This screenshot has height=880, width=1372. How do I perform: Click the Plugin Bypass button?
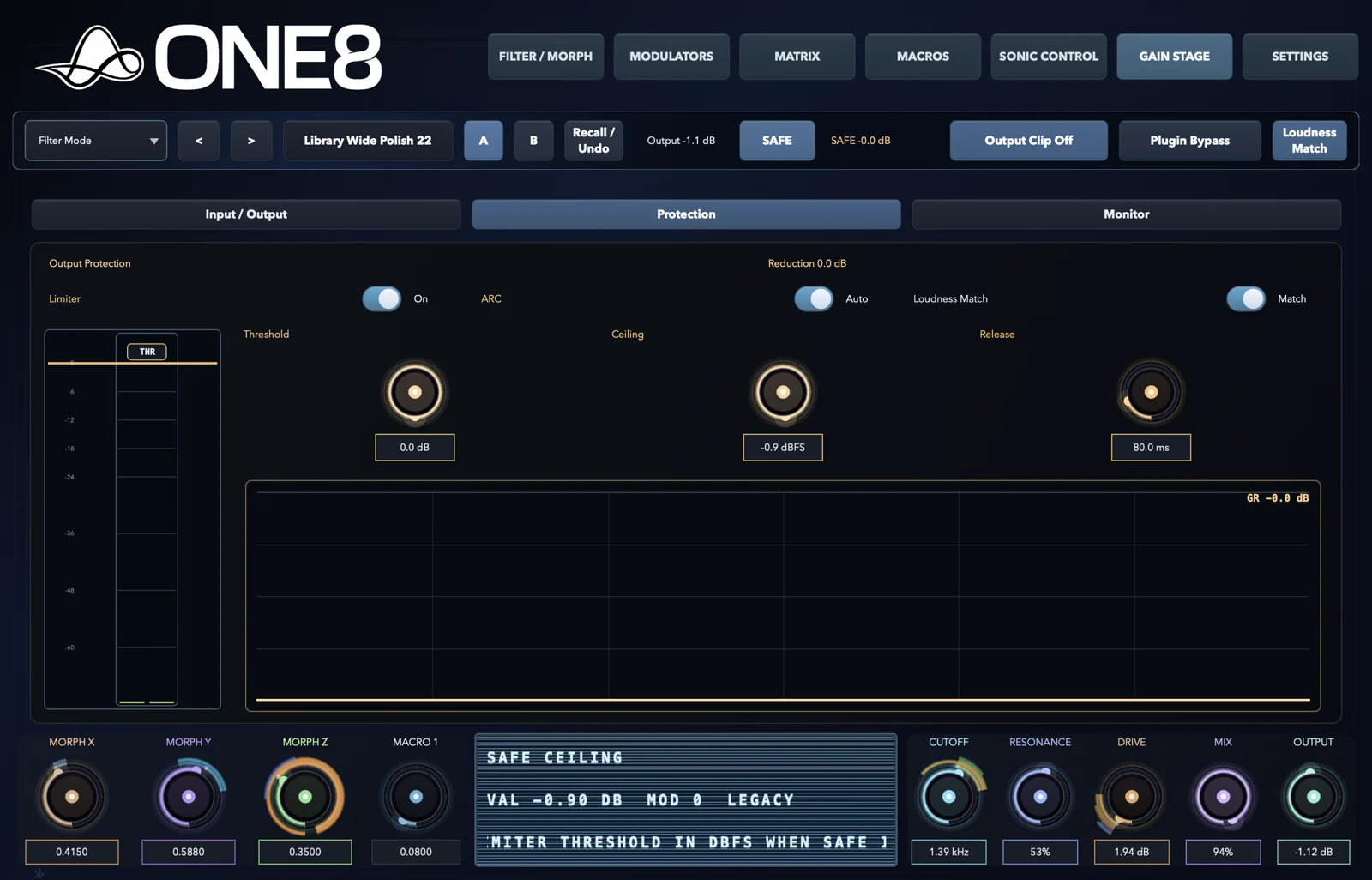tap(1189, 141)
